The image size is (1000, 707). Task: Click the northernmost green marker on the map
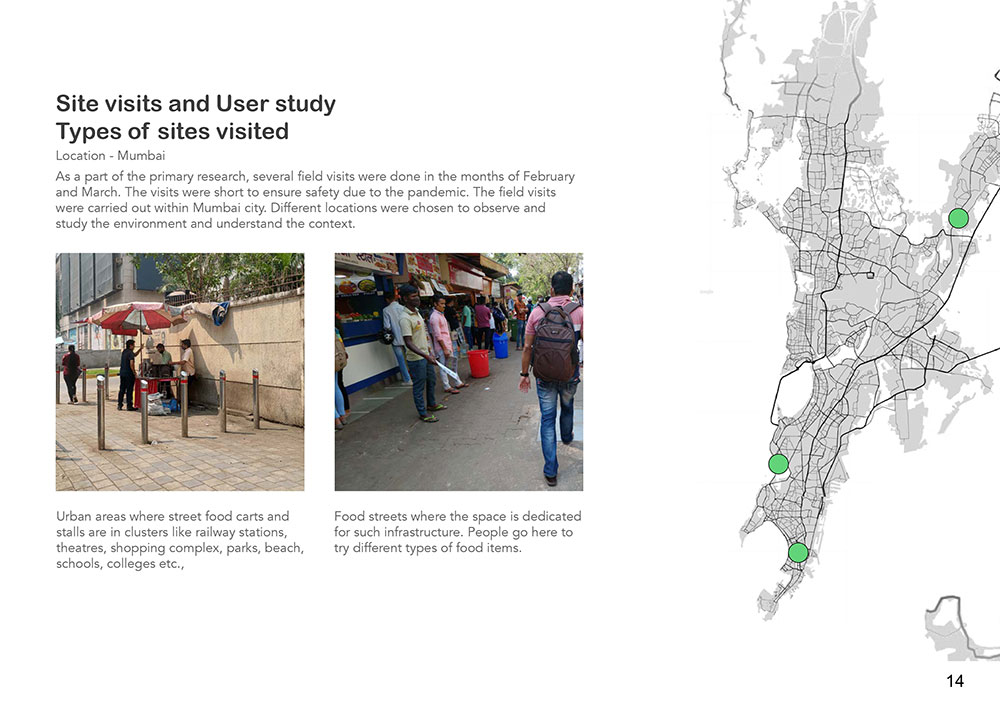[x=958, y=218]
